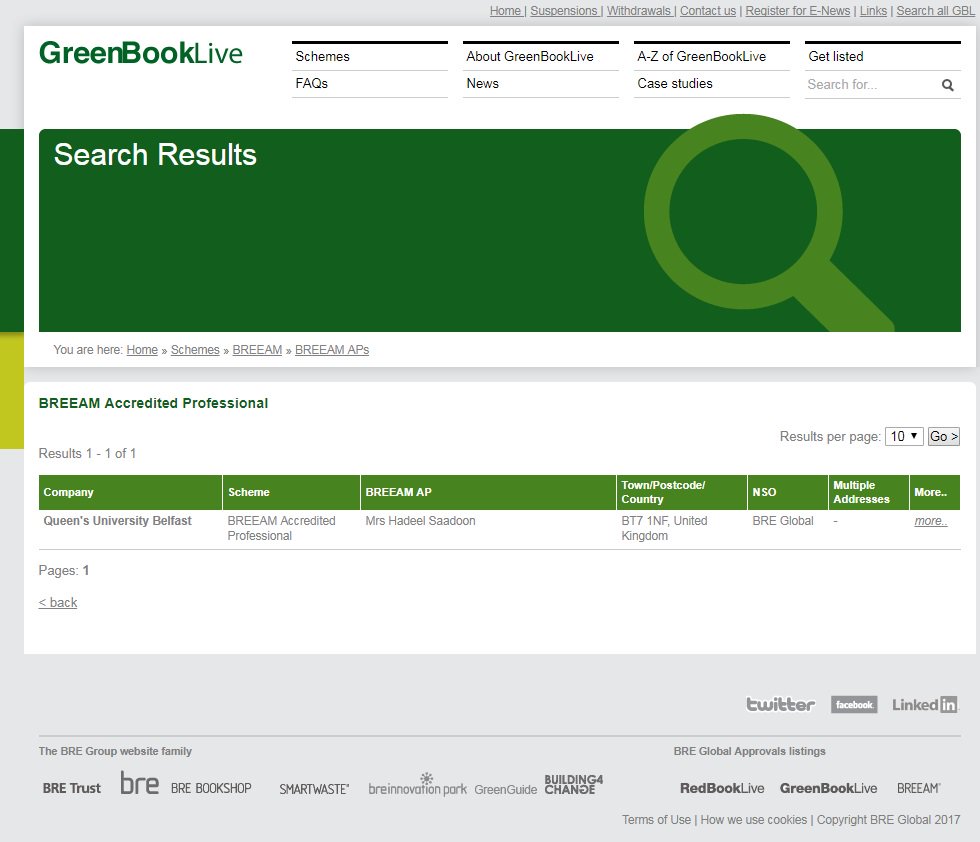The height and width of the screenshot is (842, 980).
Task: Open the Schemes menu item
Action: [x=370, y=56]
